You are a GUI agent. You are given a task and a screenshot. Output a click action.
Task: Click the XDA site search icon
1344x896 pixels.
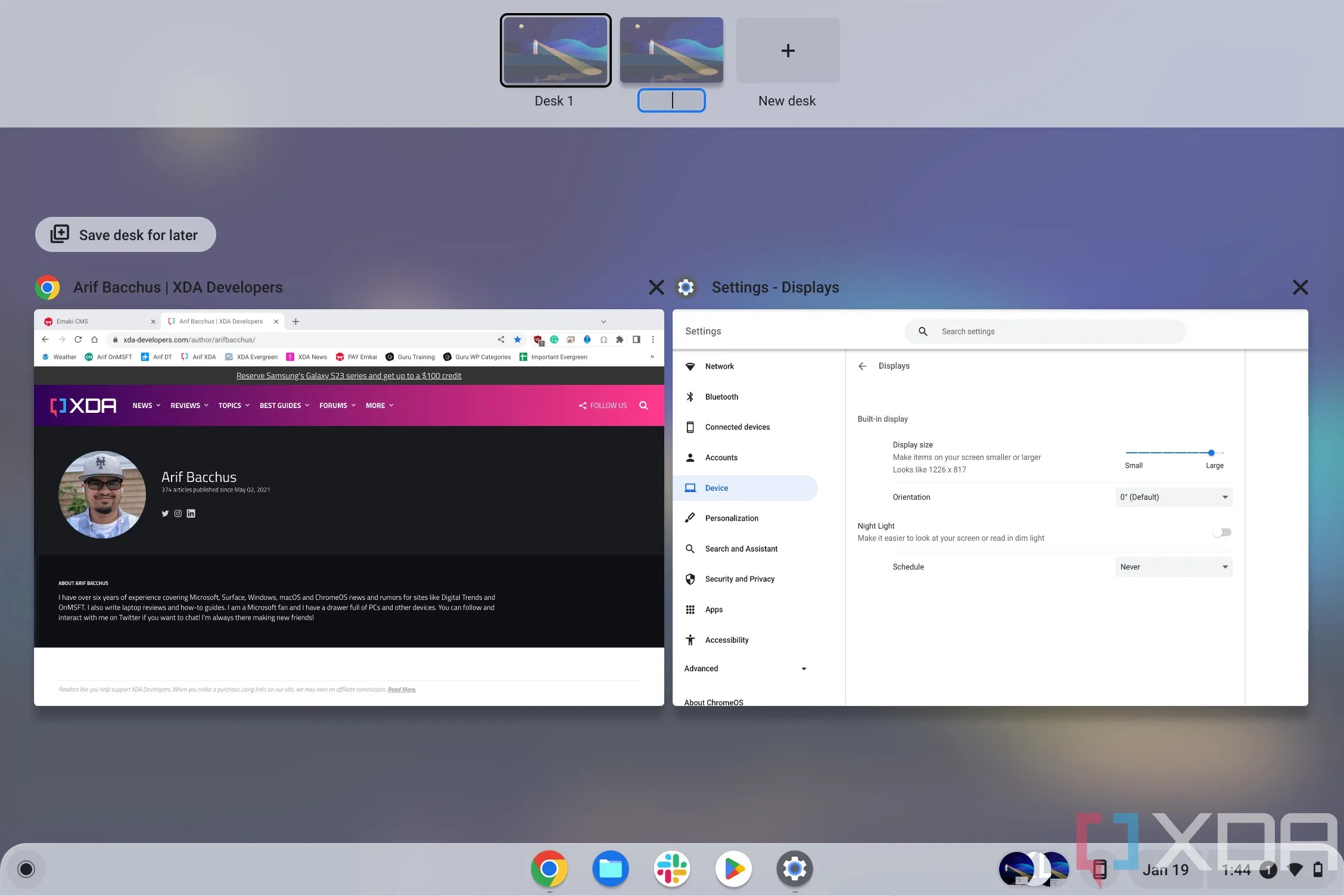tap(643, 405)
